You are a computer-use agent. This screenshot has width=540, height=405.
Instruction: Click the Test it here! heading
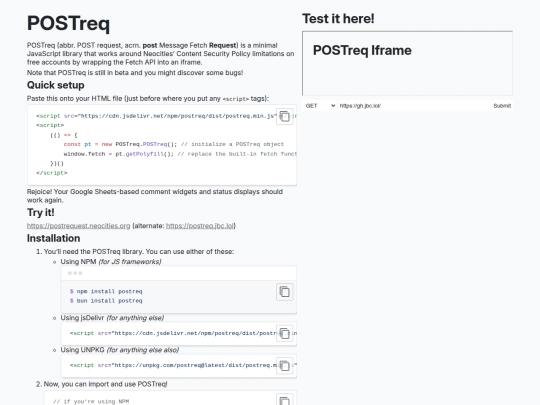pyautogui.click(x=338, y=19)
